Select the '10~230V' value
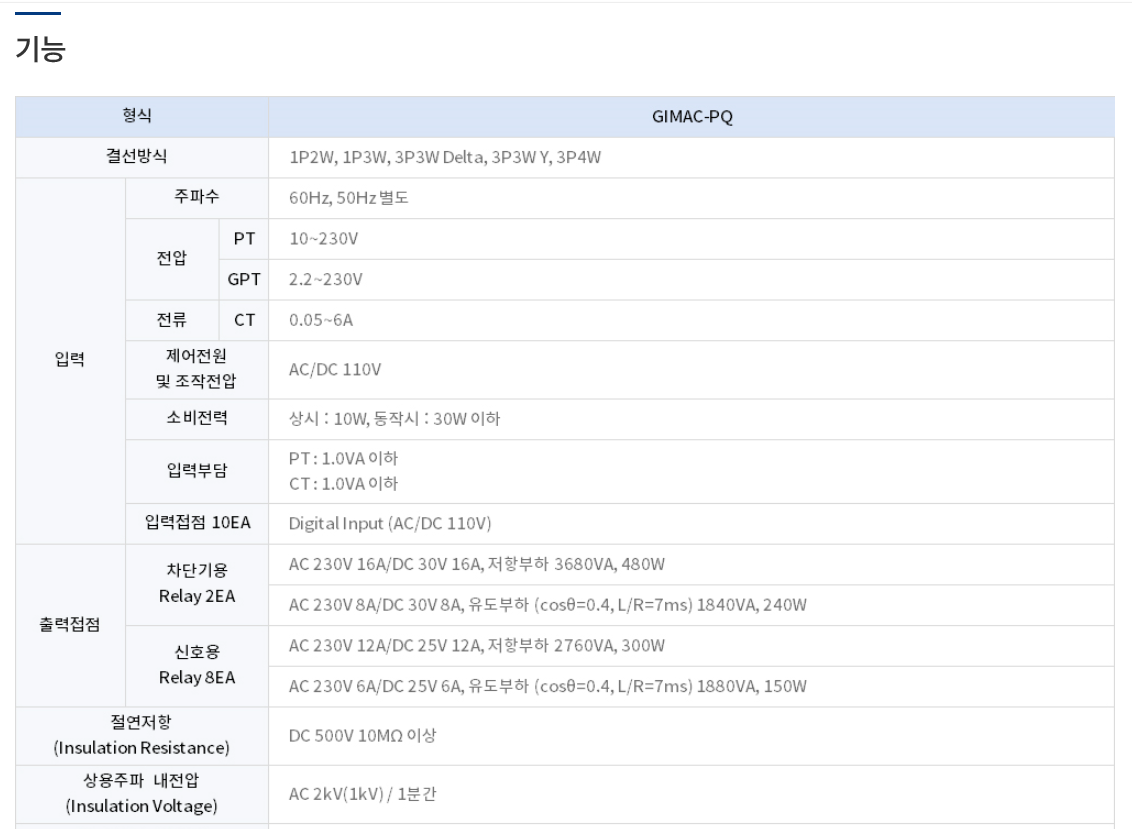This screenshot has width=1132, height=829. [323, 239]
